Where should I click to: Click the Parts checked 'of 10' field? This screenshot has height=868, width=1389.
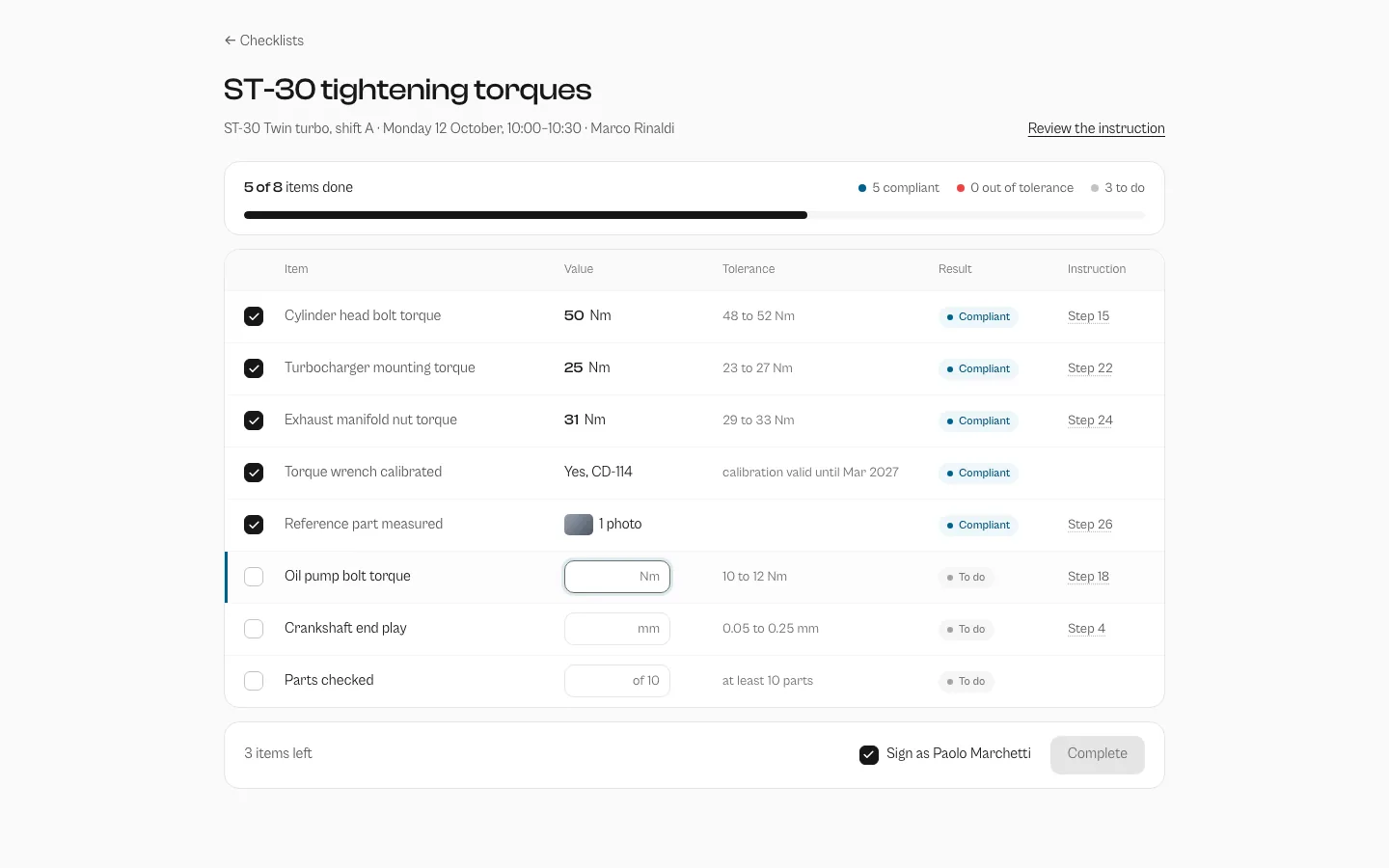click(x=617, y=681)
